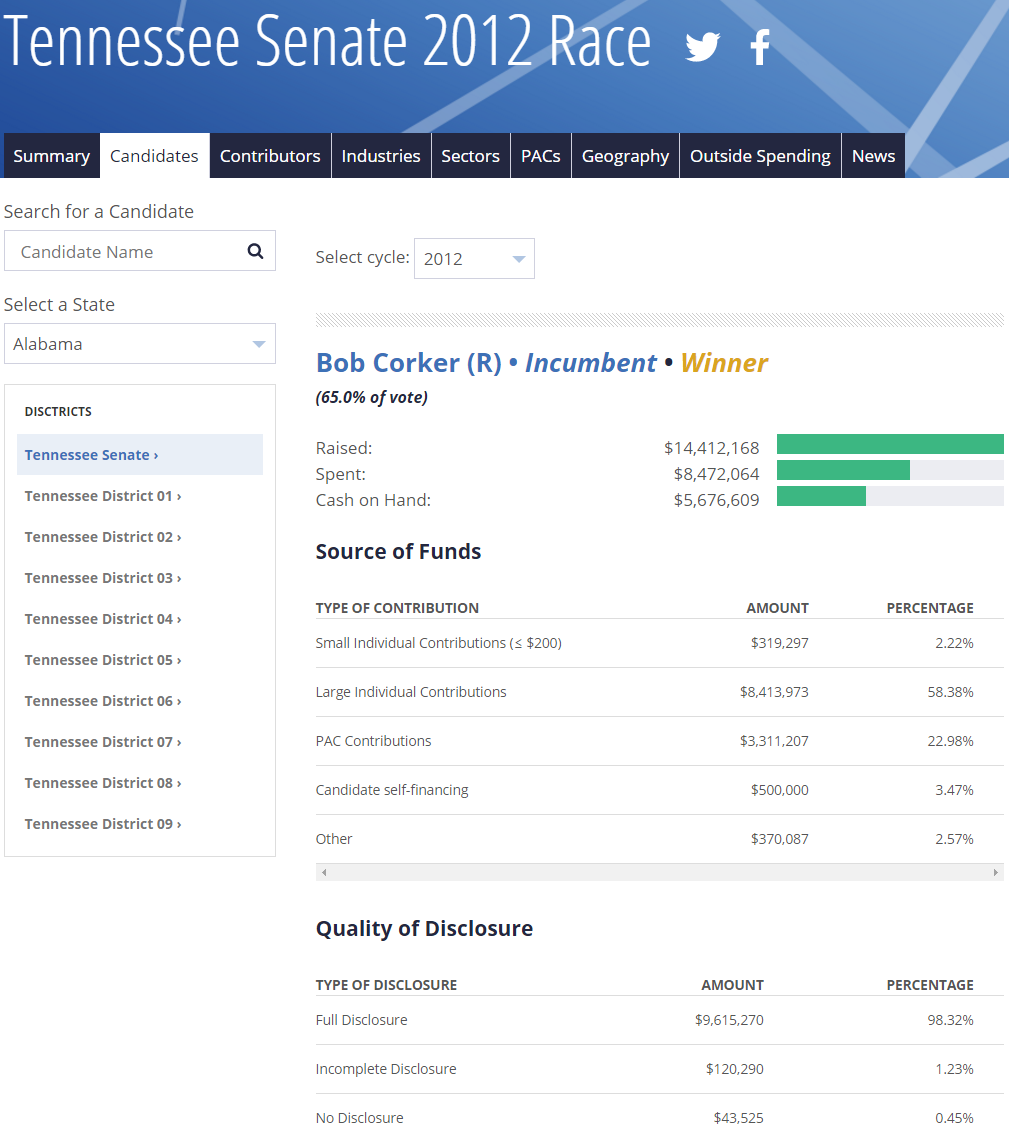1009x1140 pixels.
Task: Go to the Industries tab
Action: point(381,156)
